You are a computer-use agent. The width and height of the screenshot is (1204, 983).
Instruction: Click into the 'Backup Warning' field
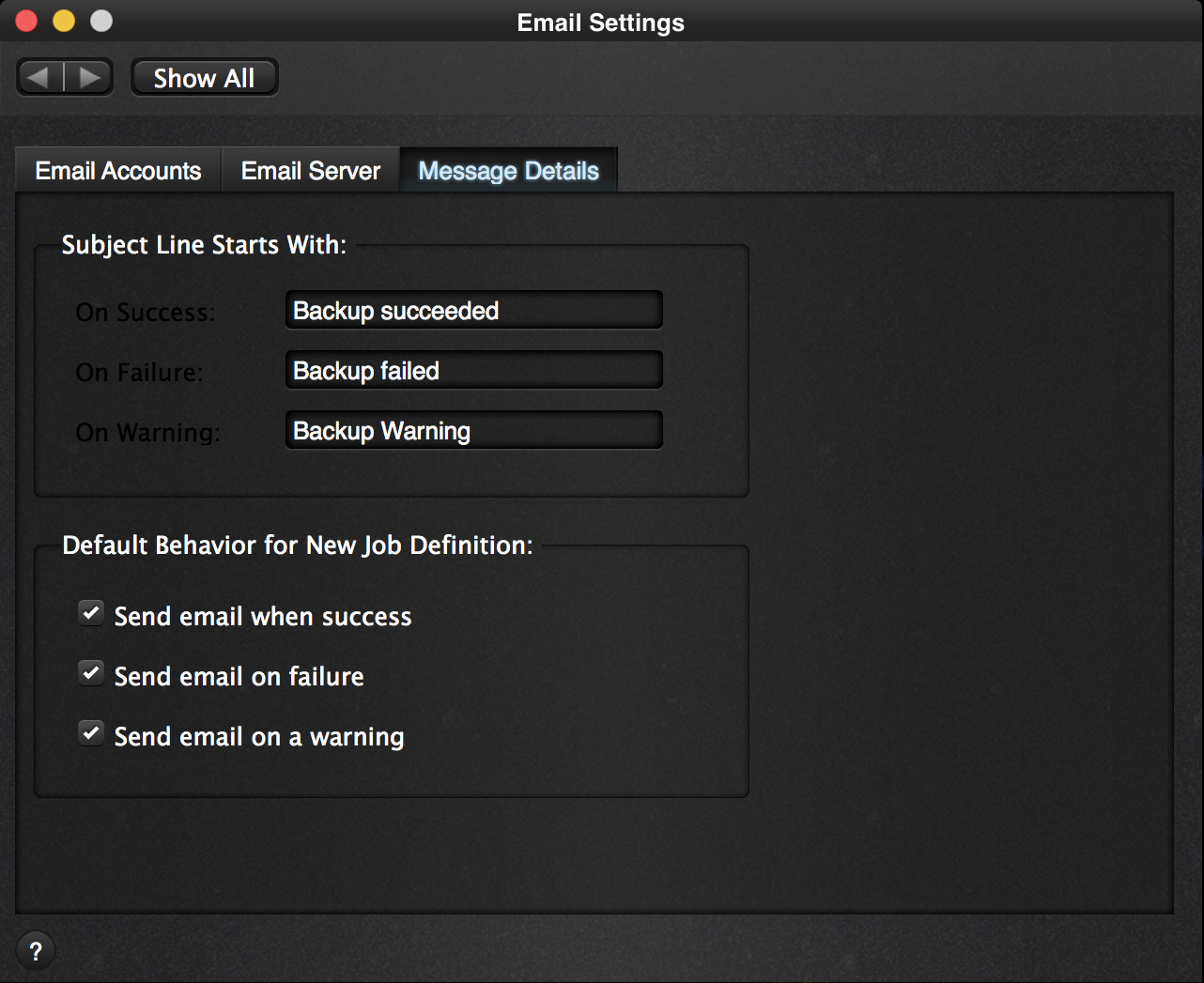[473, 431]
